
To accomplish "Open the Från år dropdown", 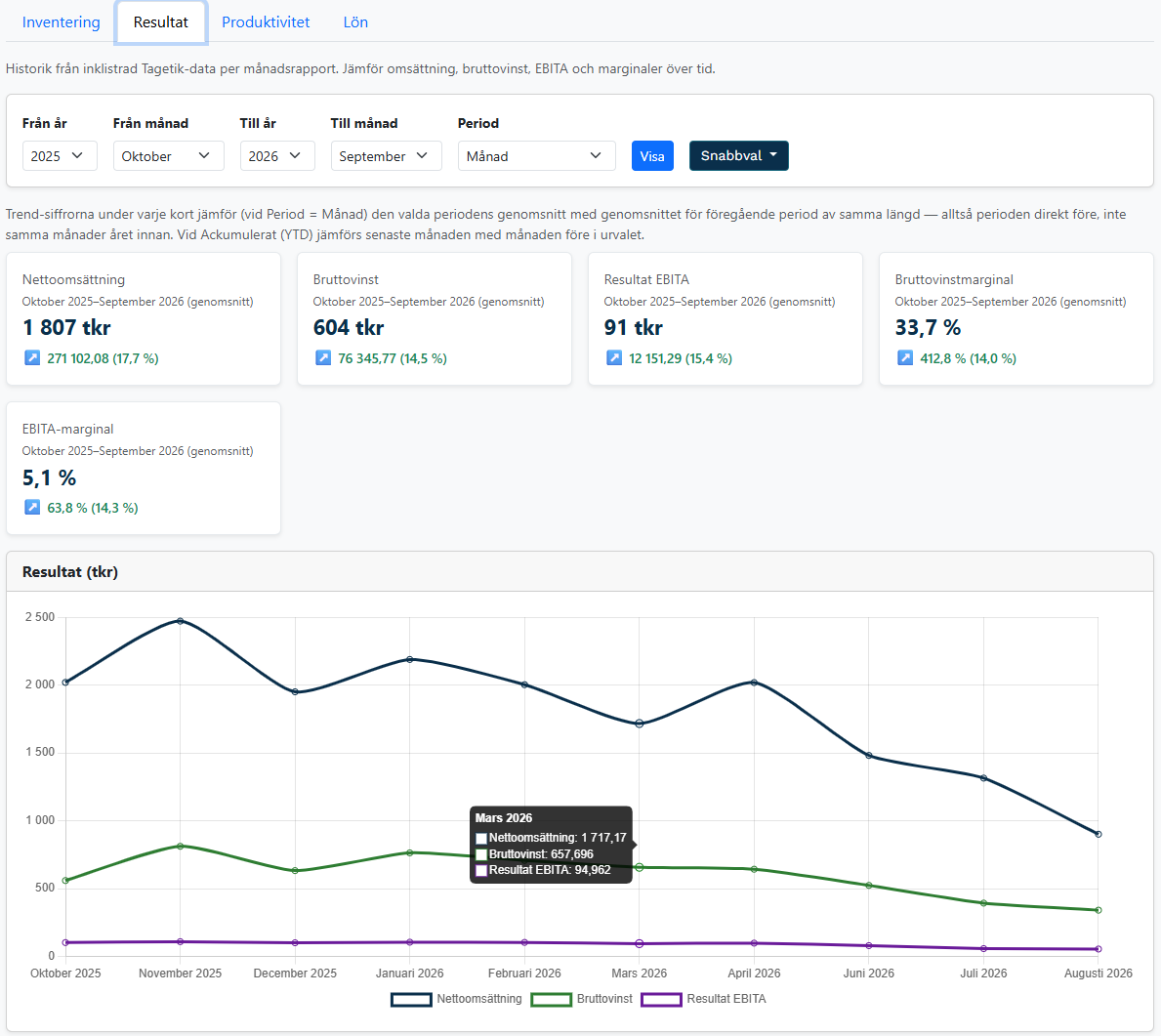I will click(60, 156).
